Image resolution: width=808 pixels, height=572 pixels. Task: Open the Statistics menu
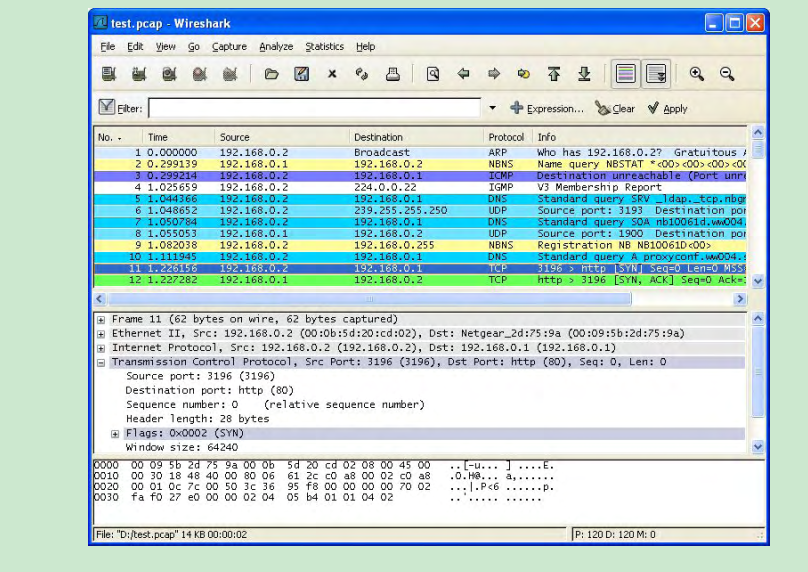[x=324, y=46]
